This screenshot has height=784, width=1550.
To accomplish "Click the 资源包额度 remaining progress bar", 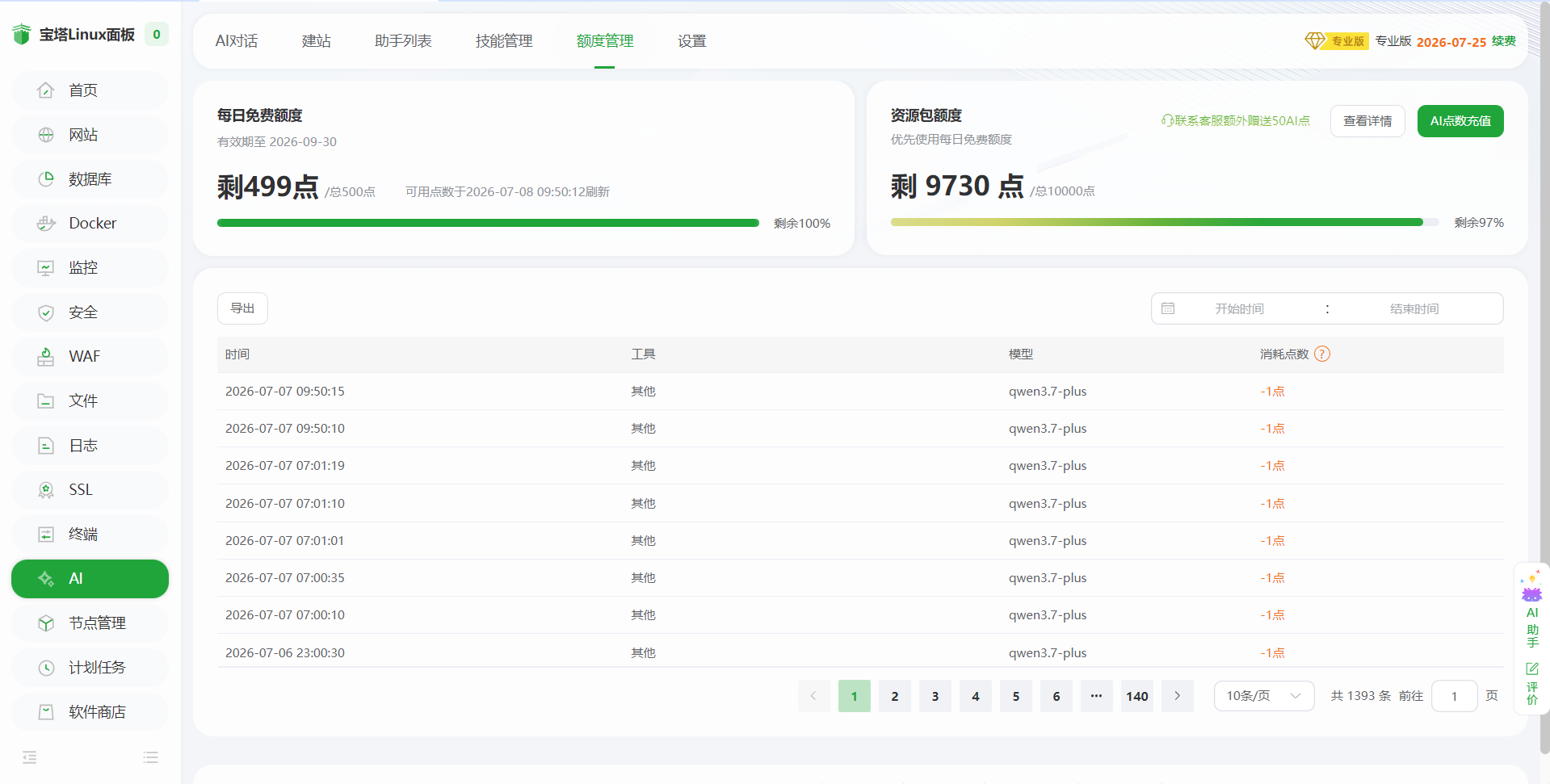I will pyautogui.click(x=1165, y=222).
